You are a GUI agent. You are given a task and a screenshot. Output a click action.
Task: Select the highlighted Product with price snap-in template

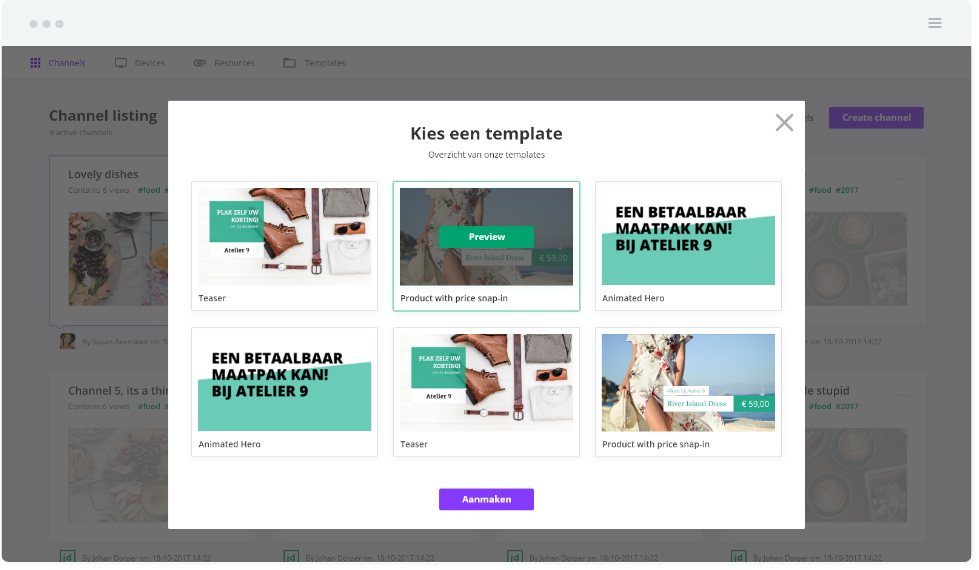point(486,246)
